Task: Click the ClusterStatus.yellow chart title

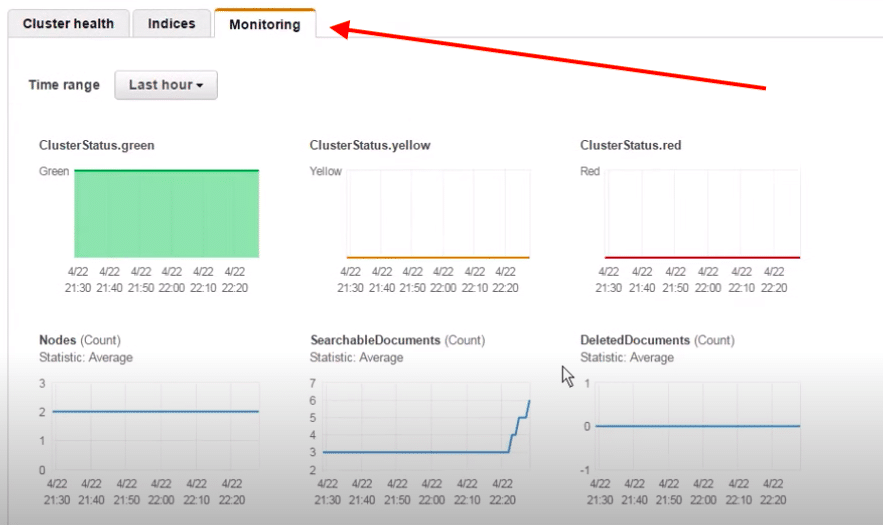Action: point(370,145)
